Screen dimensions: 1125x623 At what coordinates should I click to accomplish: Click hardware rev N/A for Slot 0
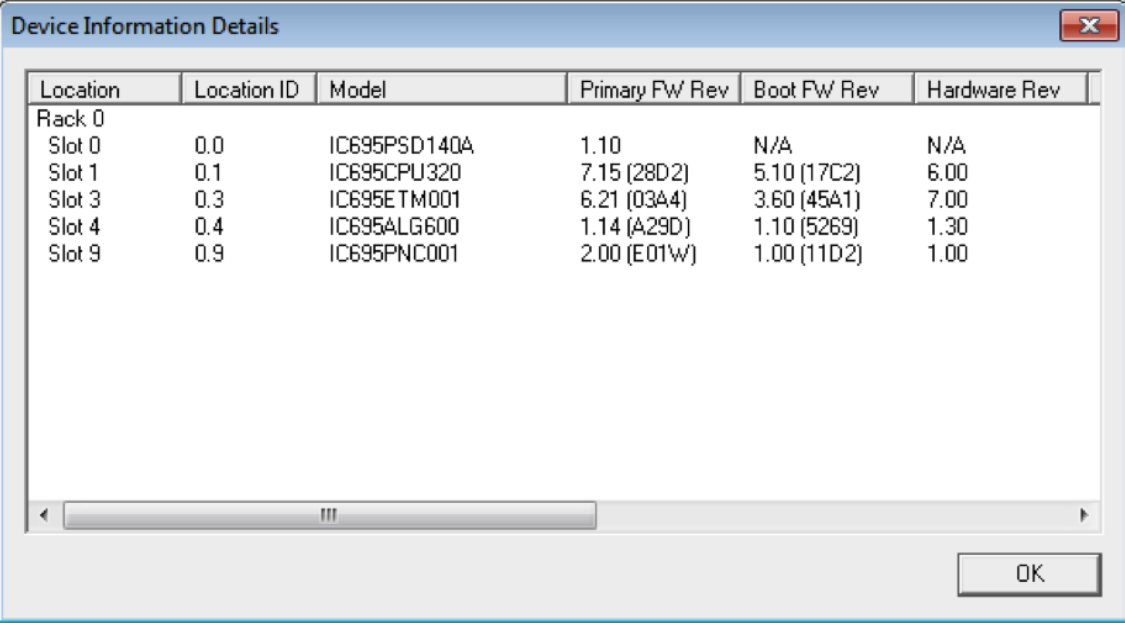[946, 146]
